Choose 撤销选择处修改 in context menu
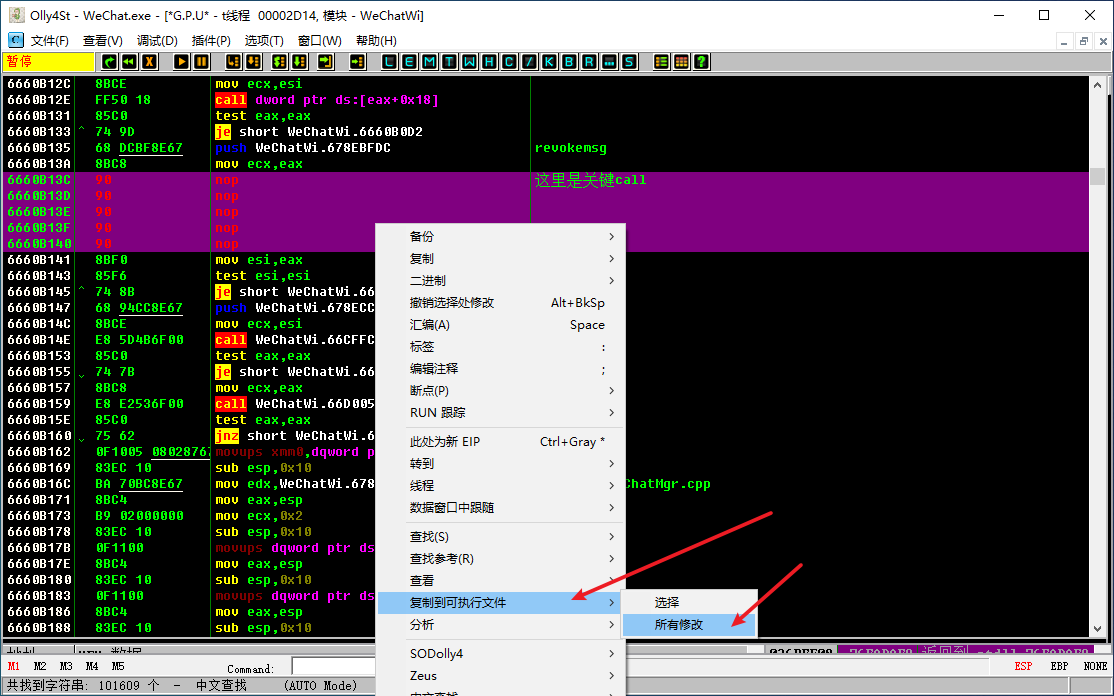Viewport: 1114px width, 696px height. (501, 303)
